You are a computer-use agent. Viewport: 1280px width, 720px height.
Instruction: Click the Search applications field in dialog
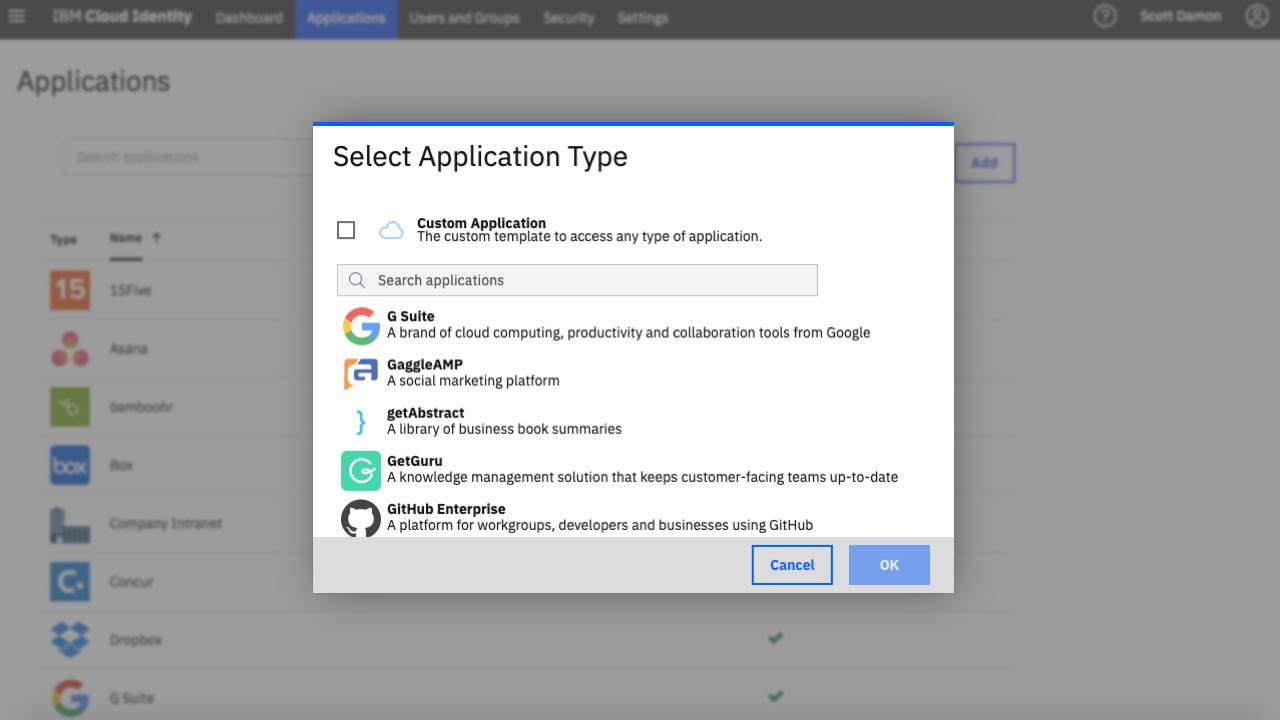click(577, 280)
